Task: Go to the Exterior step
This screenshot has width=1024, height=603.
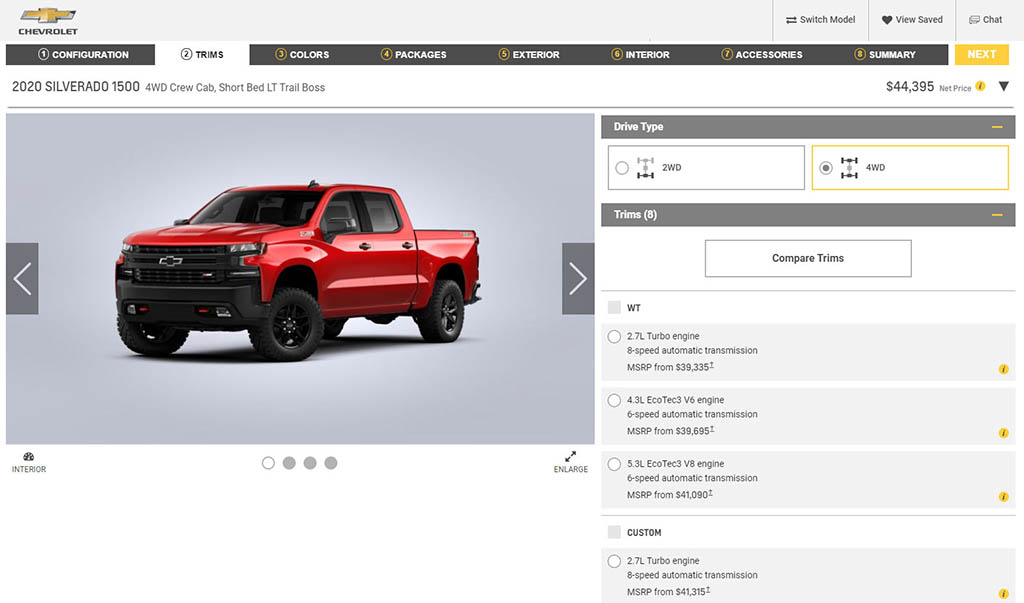Action: (529, 55)
